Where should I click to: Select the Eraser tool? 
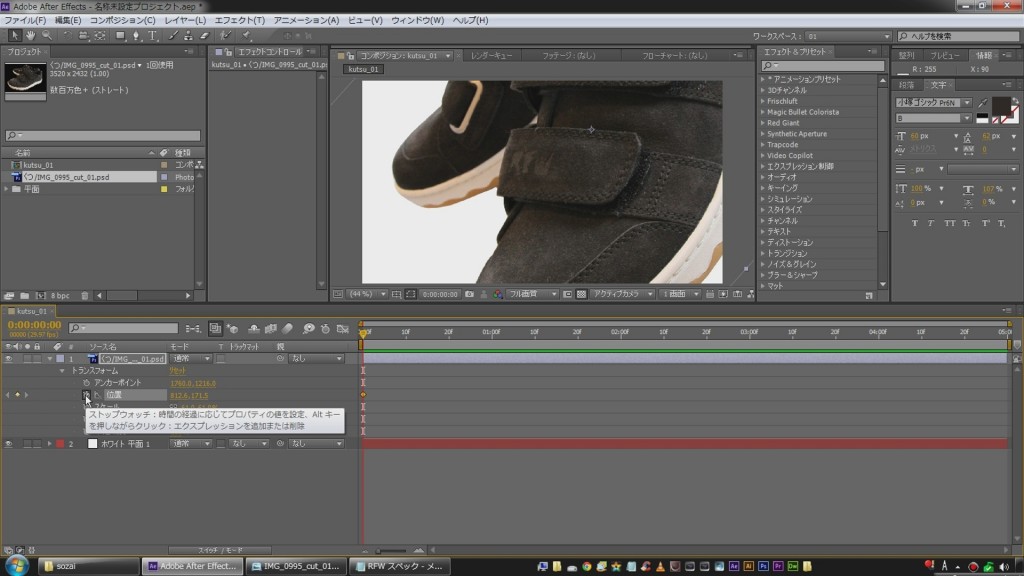tap(204, 36)
